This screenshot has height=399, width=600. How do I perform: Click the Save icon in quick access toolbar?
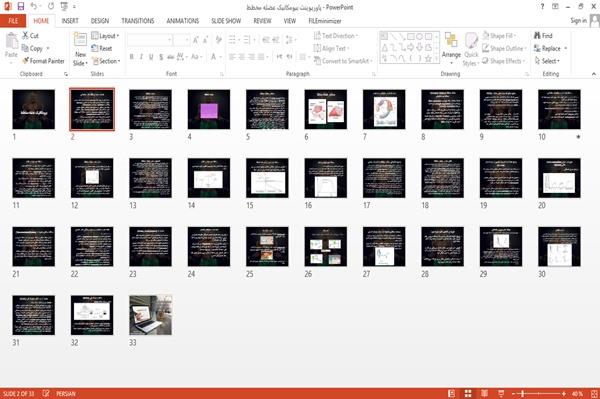21,7
